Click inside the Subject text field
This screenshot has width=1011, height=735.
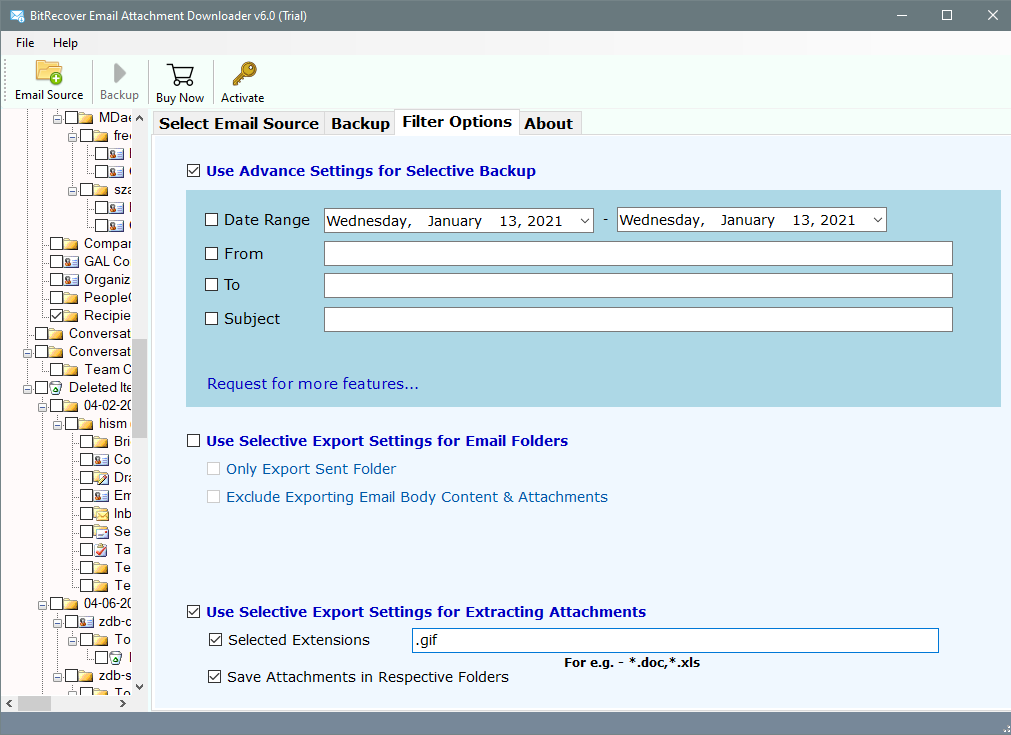click(x=638, y=320)
